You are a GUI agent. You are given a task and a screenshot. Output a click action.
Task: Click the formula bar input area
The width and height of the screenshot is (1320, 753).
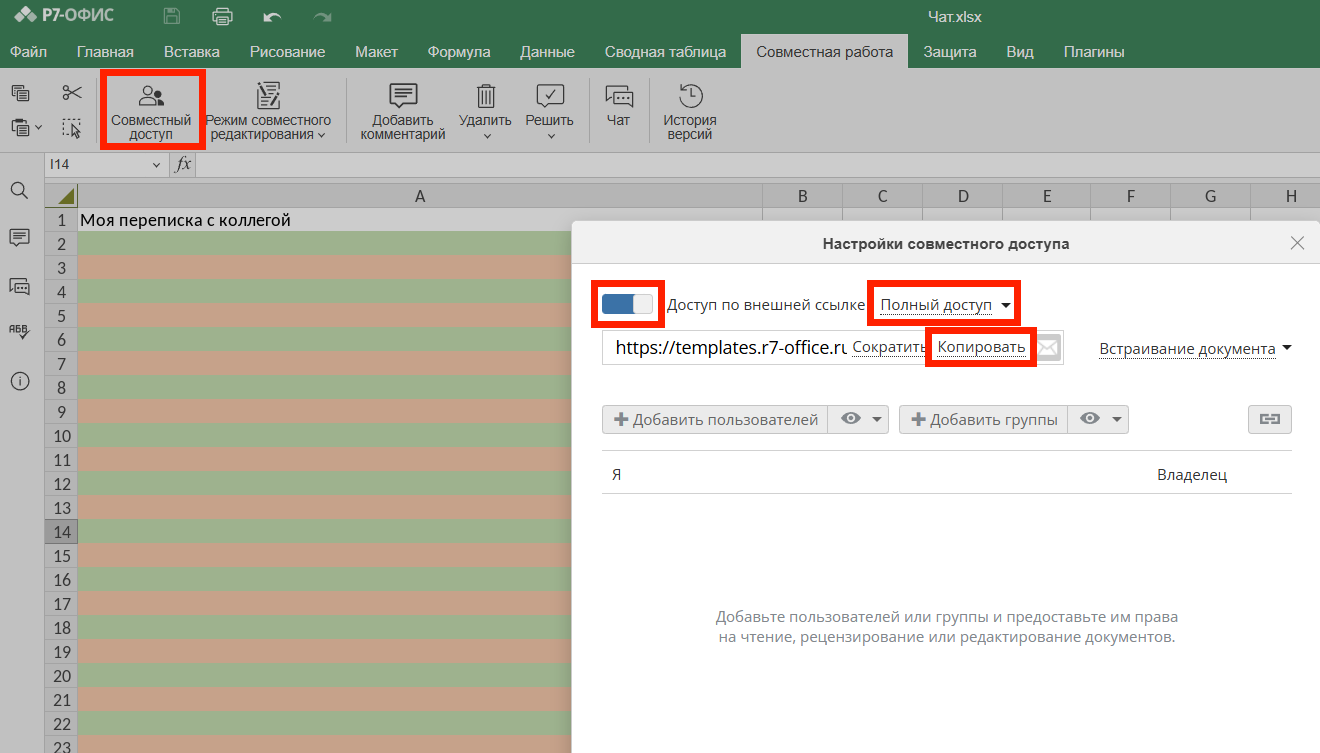point(758,164)
